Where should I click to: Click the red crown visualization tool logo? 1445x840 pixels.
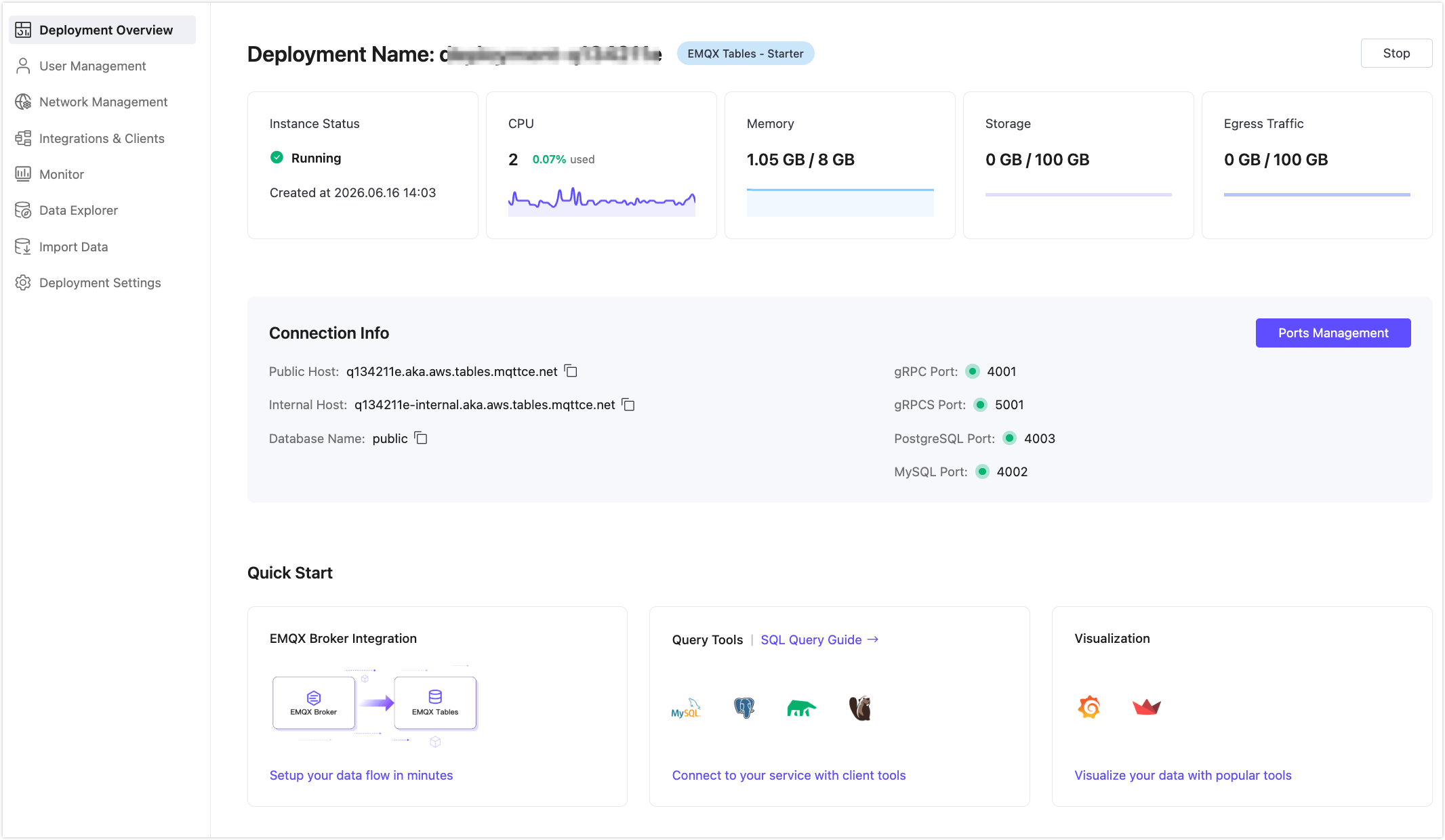(x=1147, y=707)
